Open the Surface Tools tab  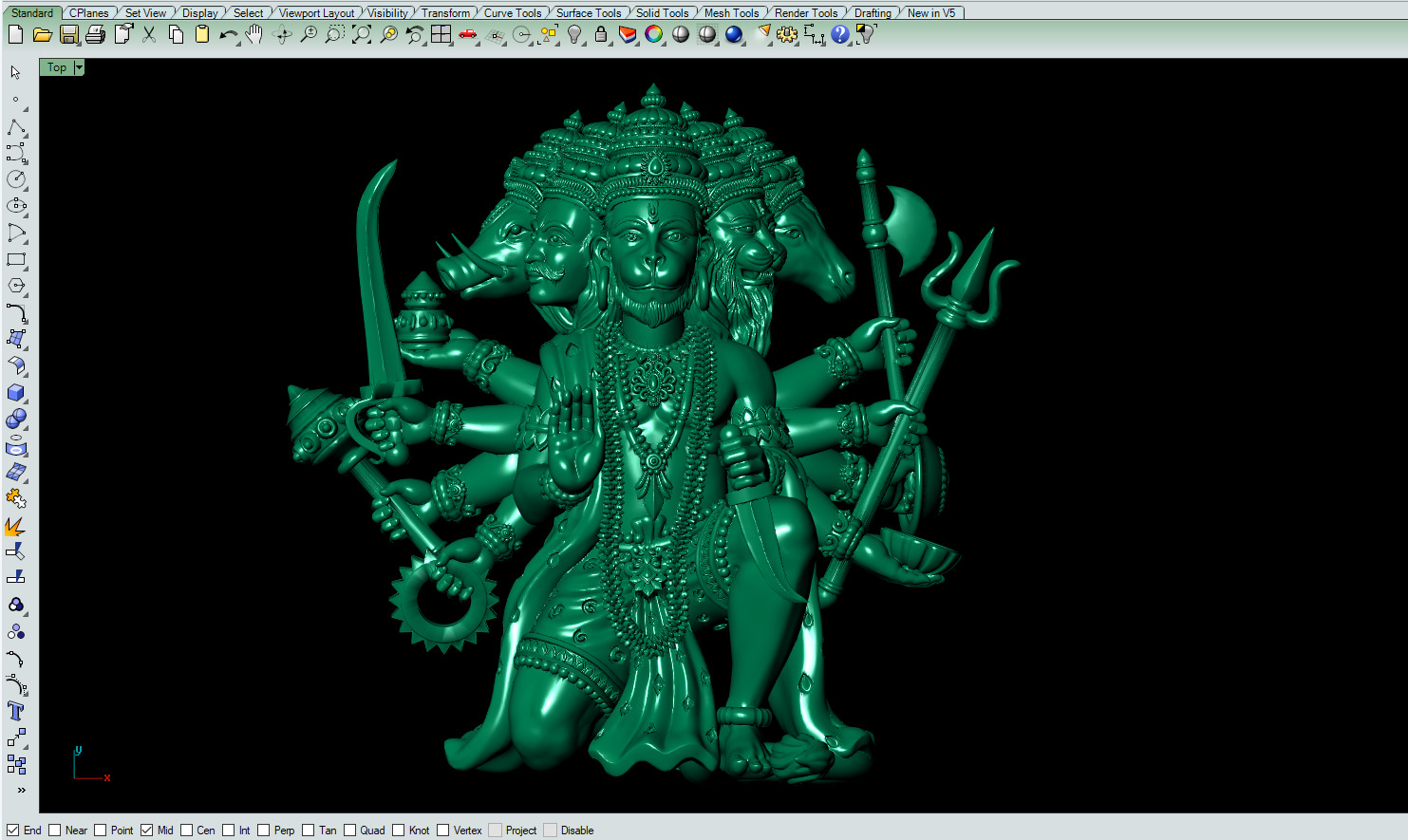589,12
